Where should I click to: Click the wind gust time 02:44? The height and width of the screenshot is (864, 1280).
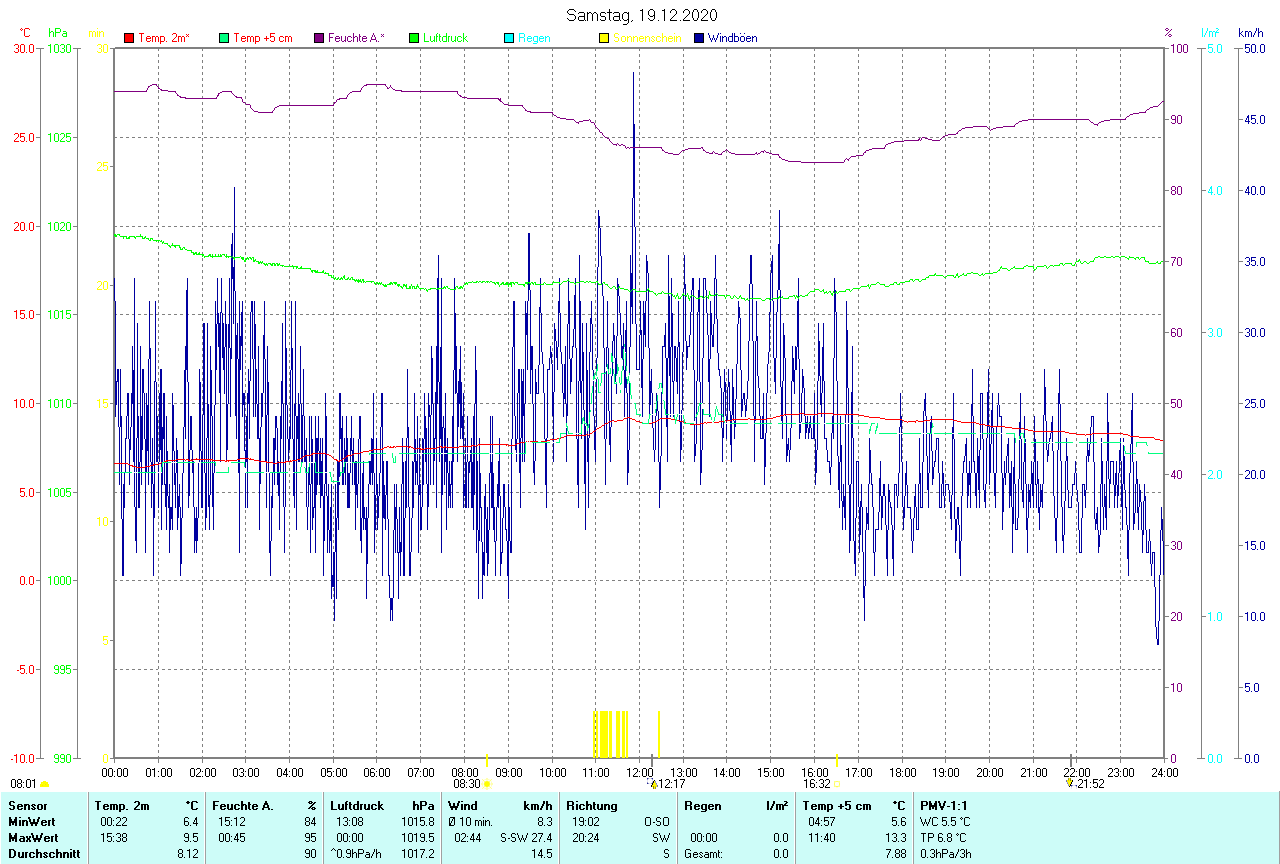(468, 837)
